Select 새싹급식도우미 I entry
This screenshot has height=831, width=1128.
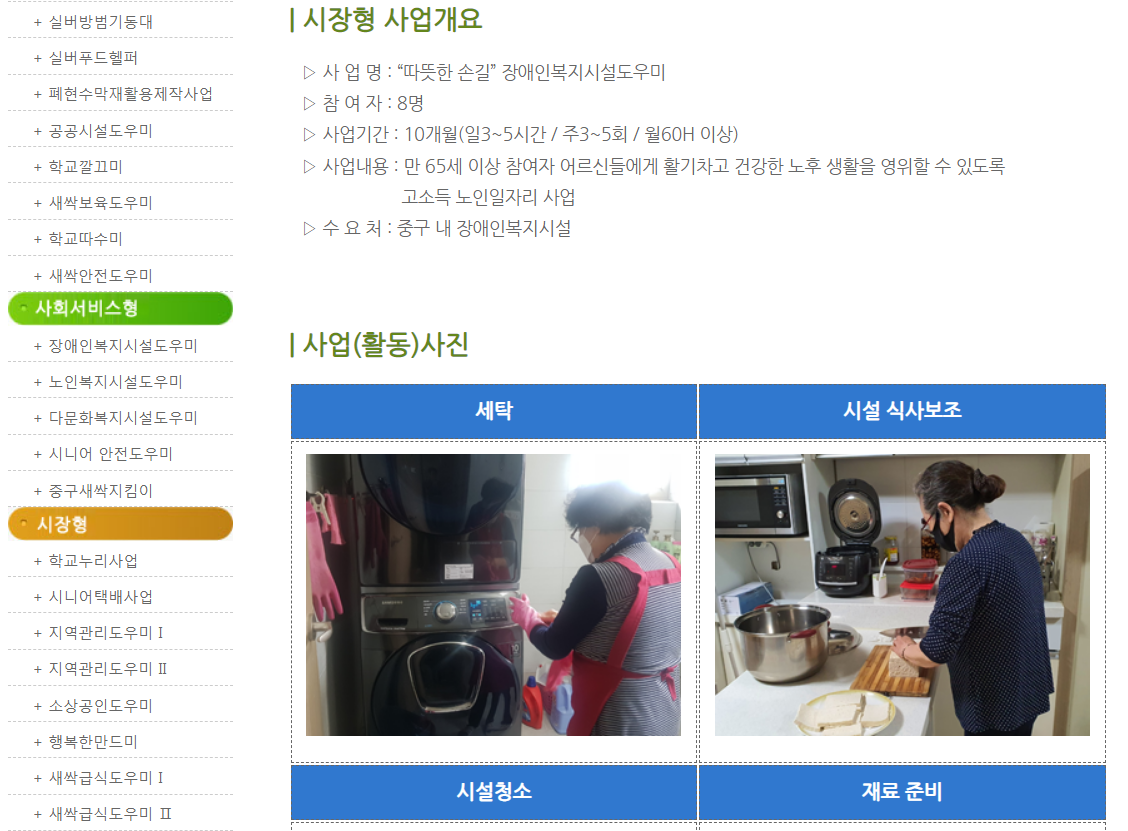[106, 778]
